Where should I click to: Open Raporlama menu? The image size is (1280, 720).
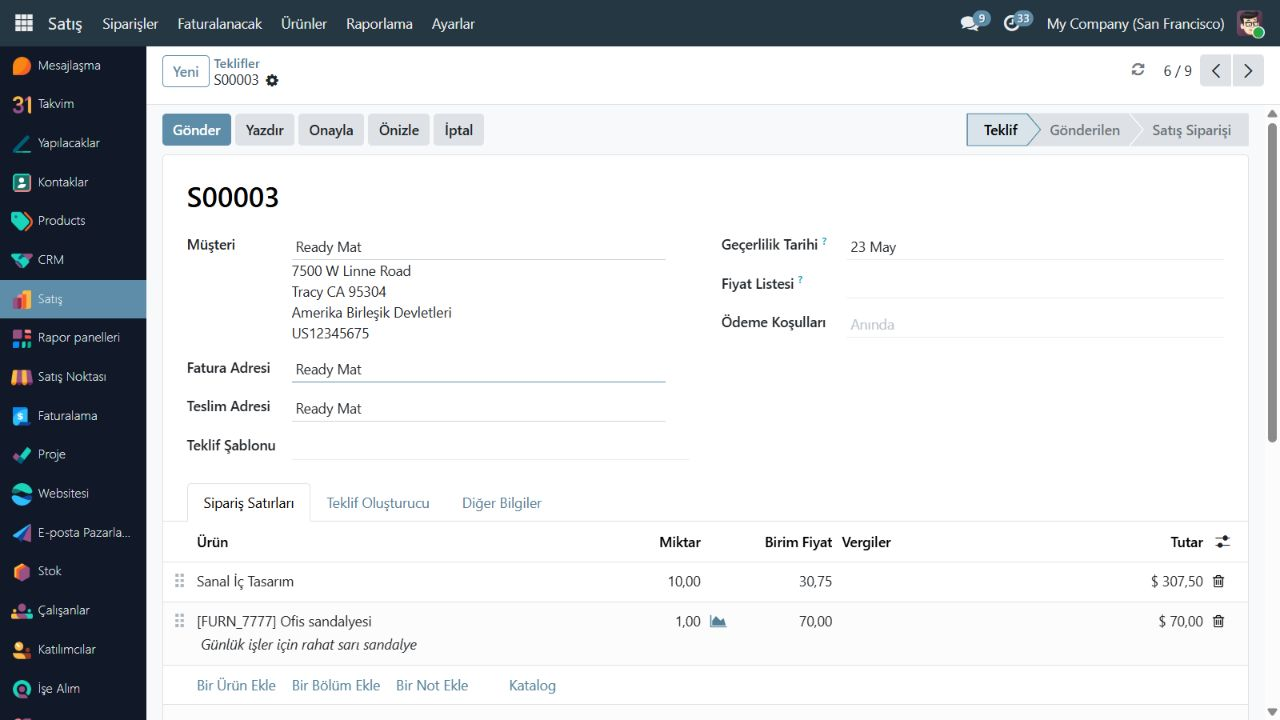click(379, 23)
